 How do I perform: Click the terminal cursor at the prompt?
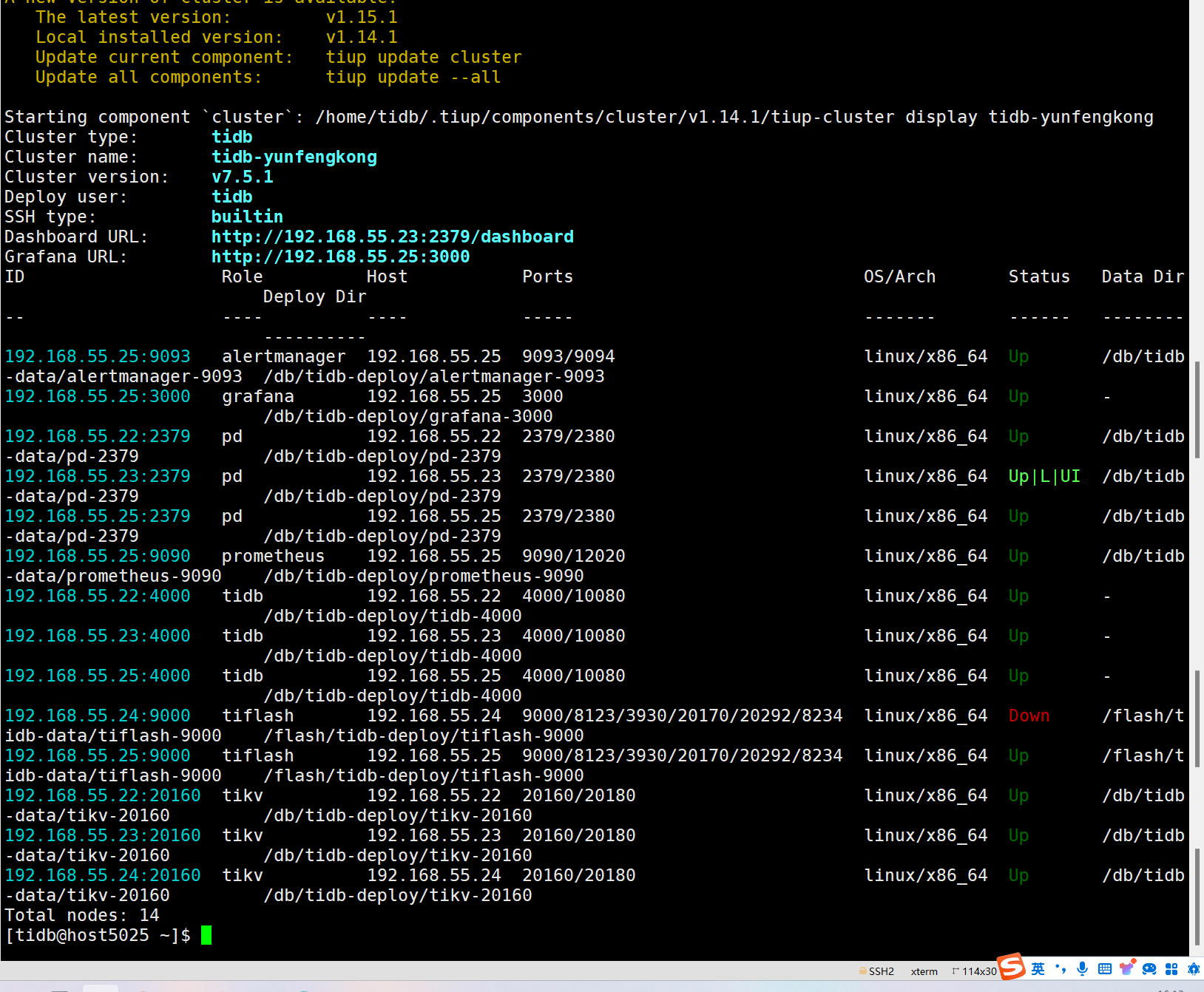point(206,935)
